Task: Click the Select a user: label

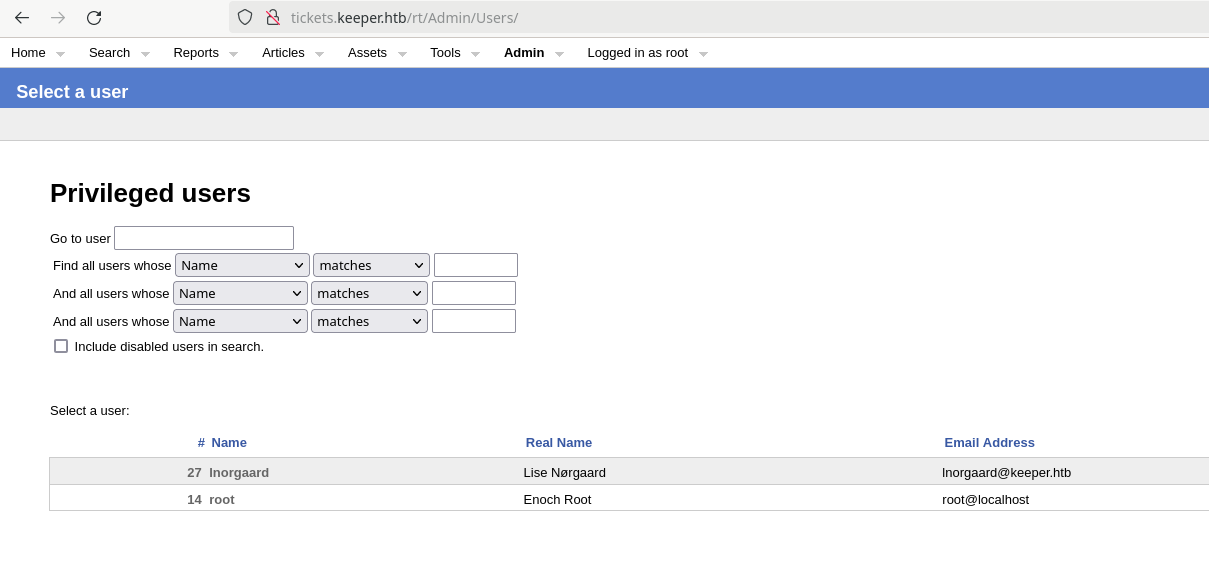Action: (90, 410)
